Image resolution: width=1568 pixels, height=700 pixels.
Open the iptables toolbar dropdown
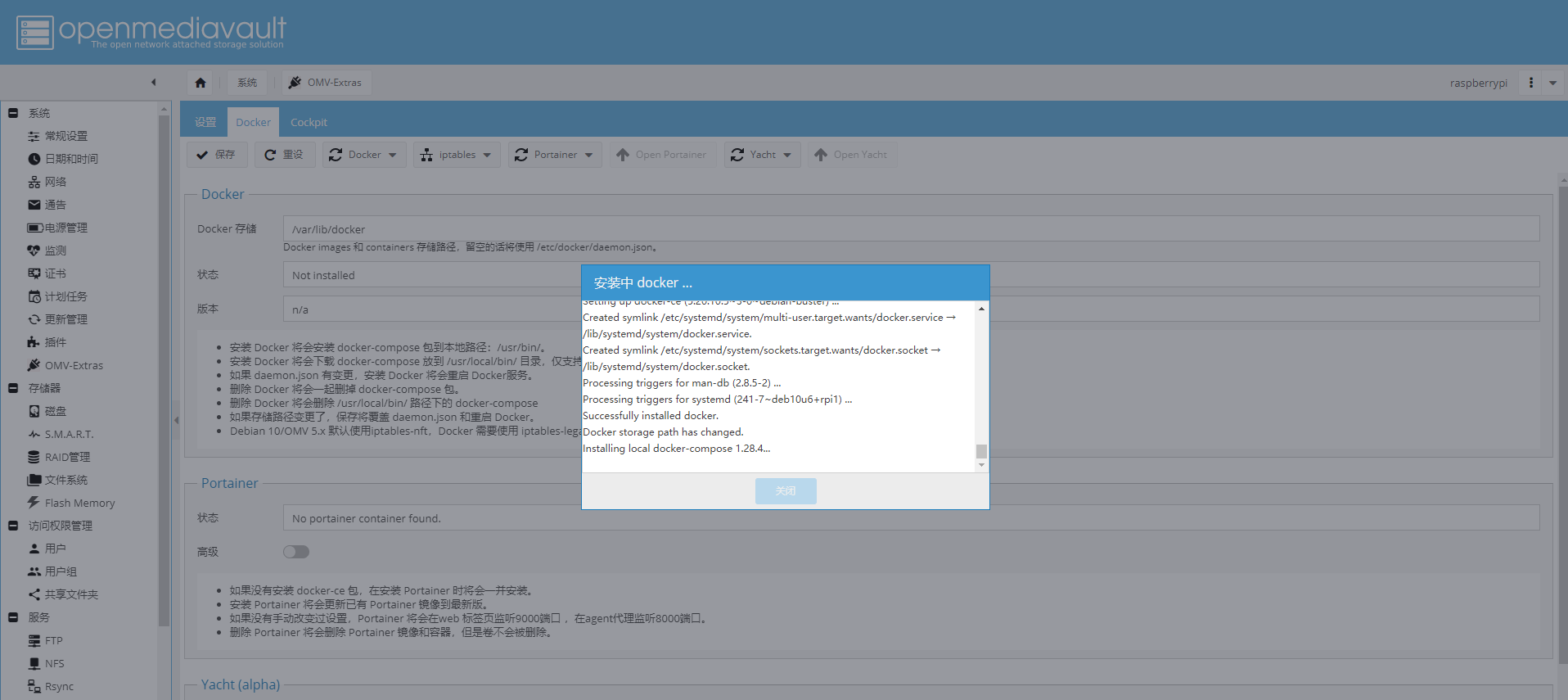[x=457, y=155]
